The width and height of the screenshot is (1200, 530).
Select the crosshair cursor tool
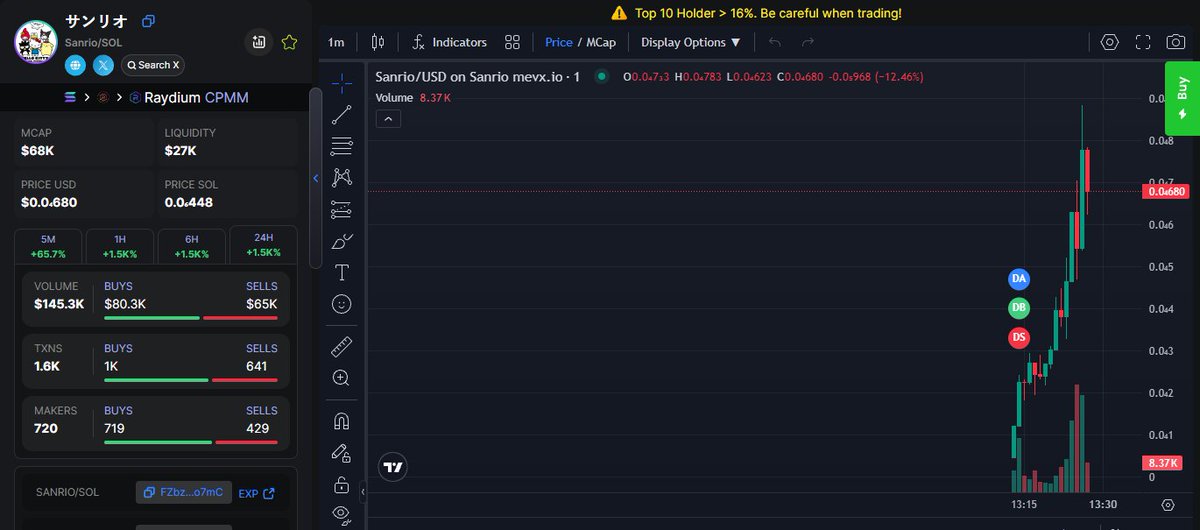tap(341, 83)
